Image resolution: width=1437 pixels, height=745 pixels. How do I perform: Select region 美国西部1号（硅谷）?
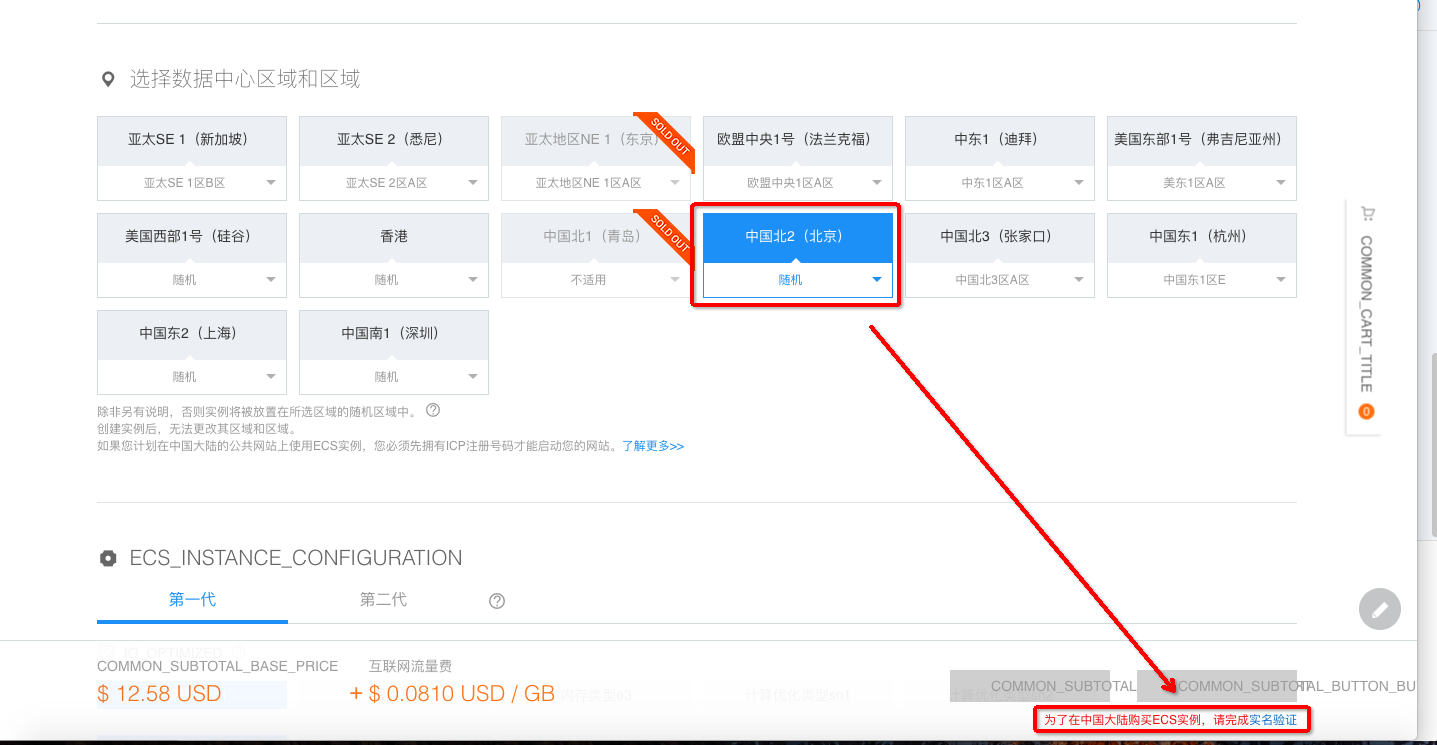pyautogui.click(x=192, y=237)
